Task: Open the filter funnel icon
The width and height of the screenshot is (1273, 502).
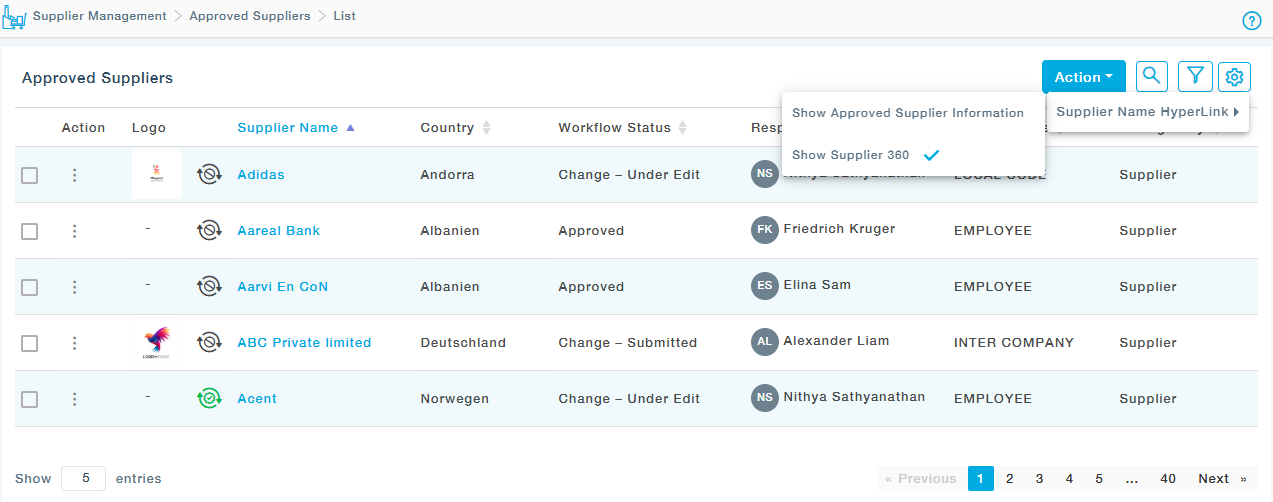Action: tap(1194, 76)
